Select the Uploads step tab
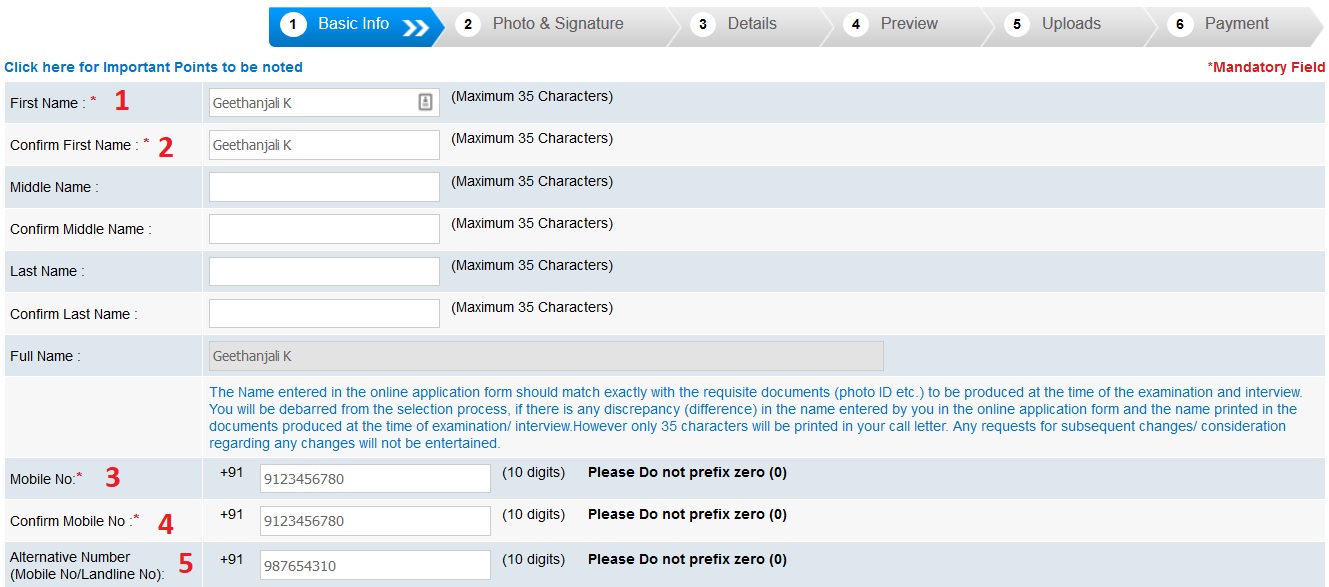 (x=1070, y=24)
